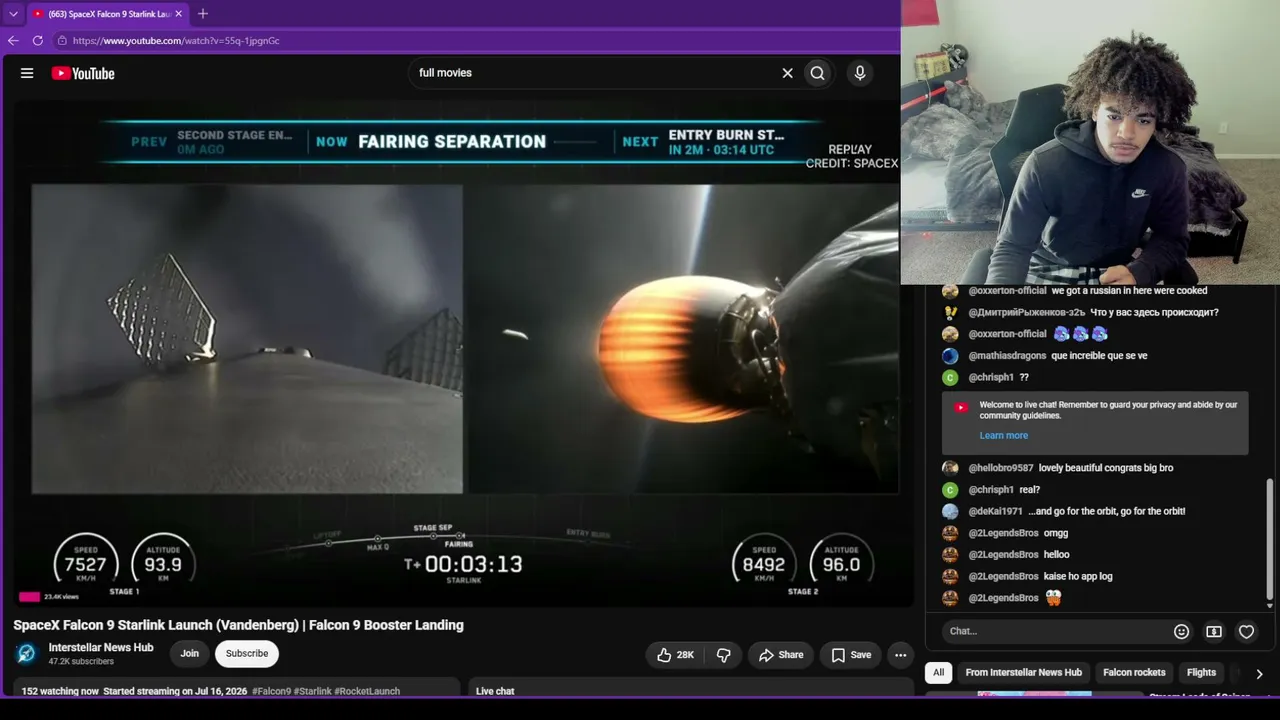Subscribe to Interstellar News Hub
The height and width of the screenshot is (720, 1280).
pos(247,654)
